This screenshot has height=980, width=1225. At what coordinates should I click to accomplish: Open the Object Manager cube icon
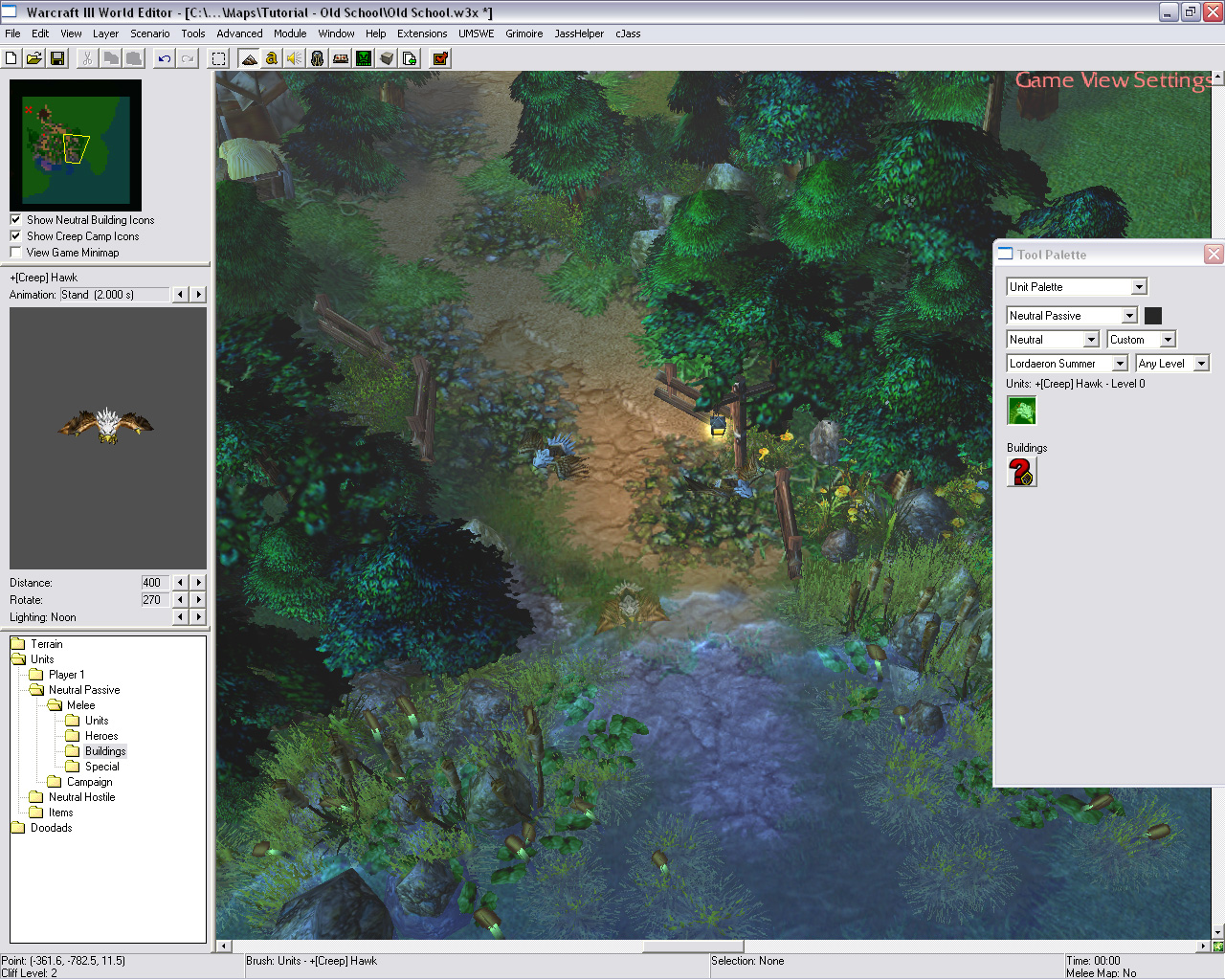point(387,58)
